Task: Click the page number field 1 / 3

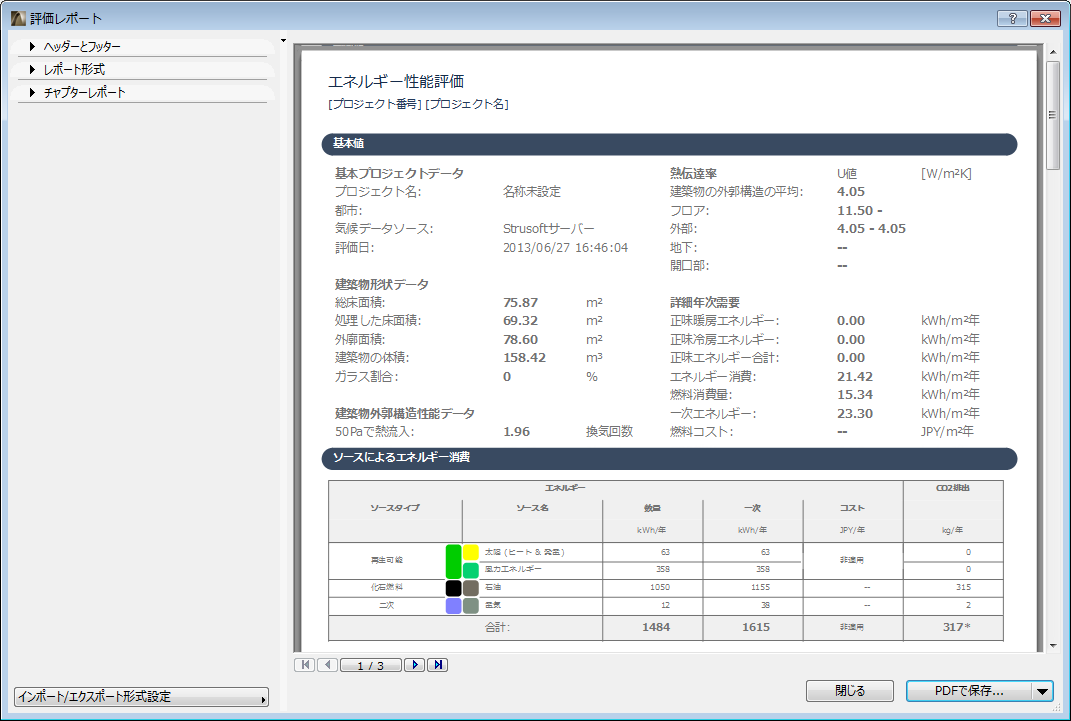Action: click(370, 666)
